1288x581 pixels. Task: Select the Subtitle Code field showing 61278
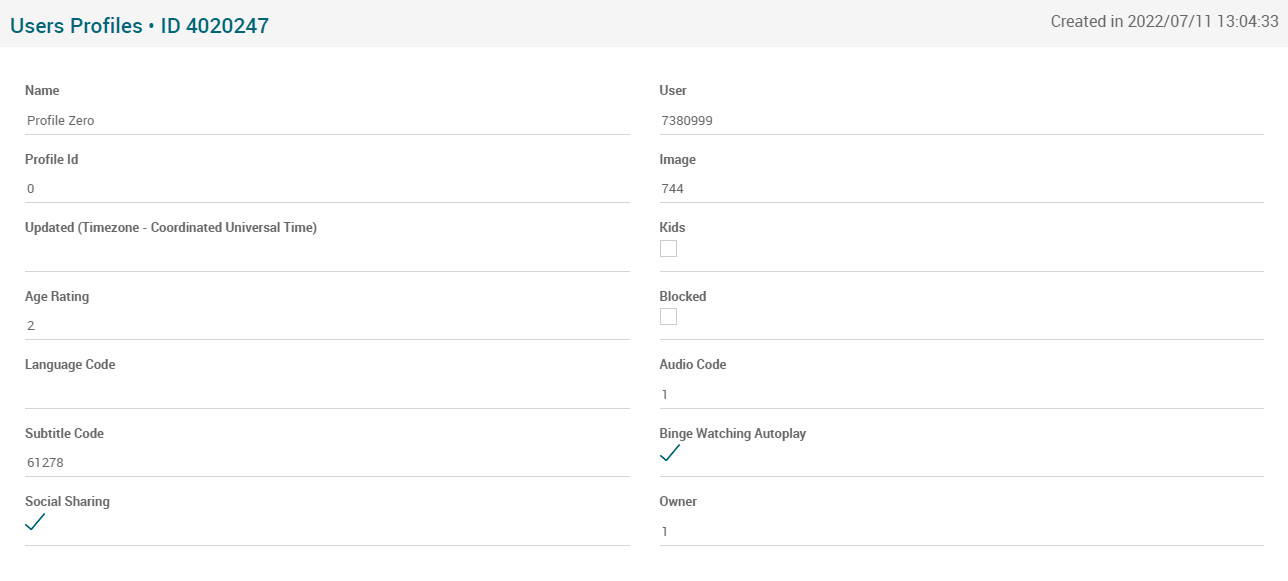click(327, 463)
